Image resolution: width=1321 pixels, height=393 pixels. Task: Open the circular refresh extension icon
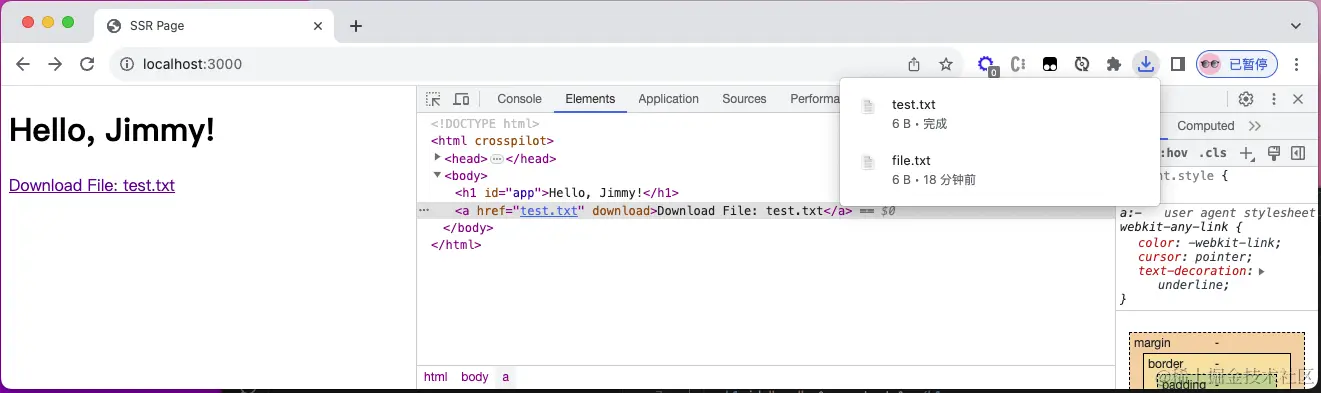(x=1081, y=64)
